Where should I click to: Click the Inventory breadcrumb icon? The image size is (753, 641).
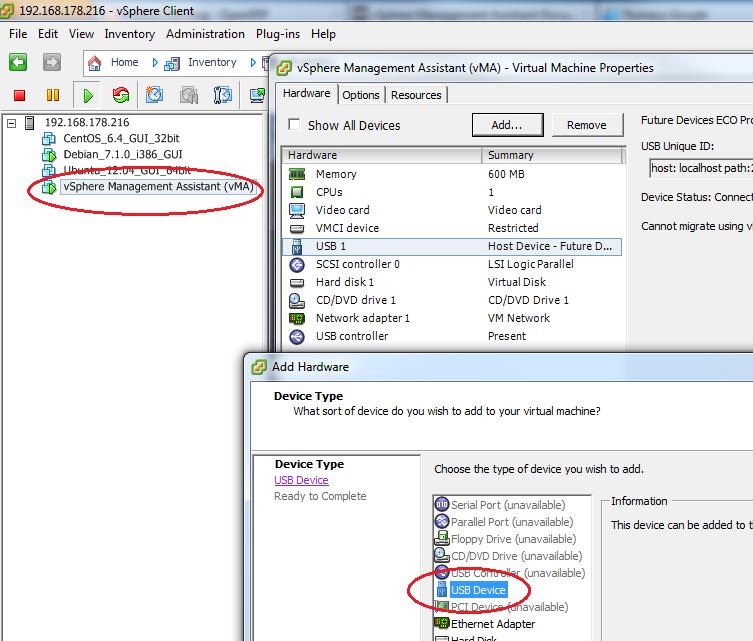pyautogui.click(x=172, y=63)
